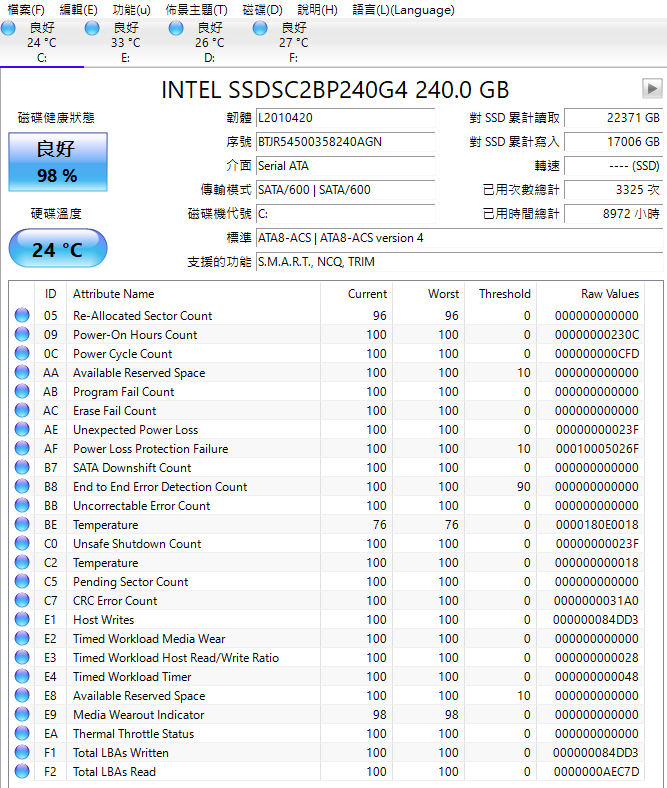Click status icon for Unsafe Shutdown Count
667x788 pixels.
point(22,543)
